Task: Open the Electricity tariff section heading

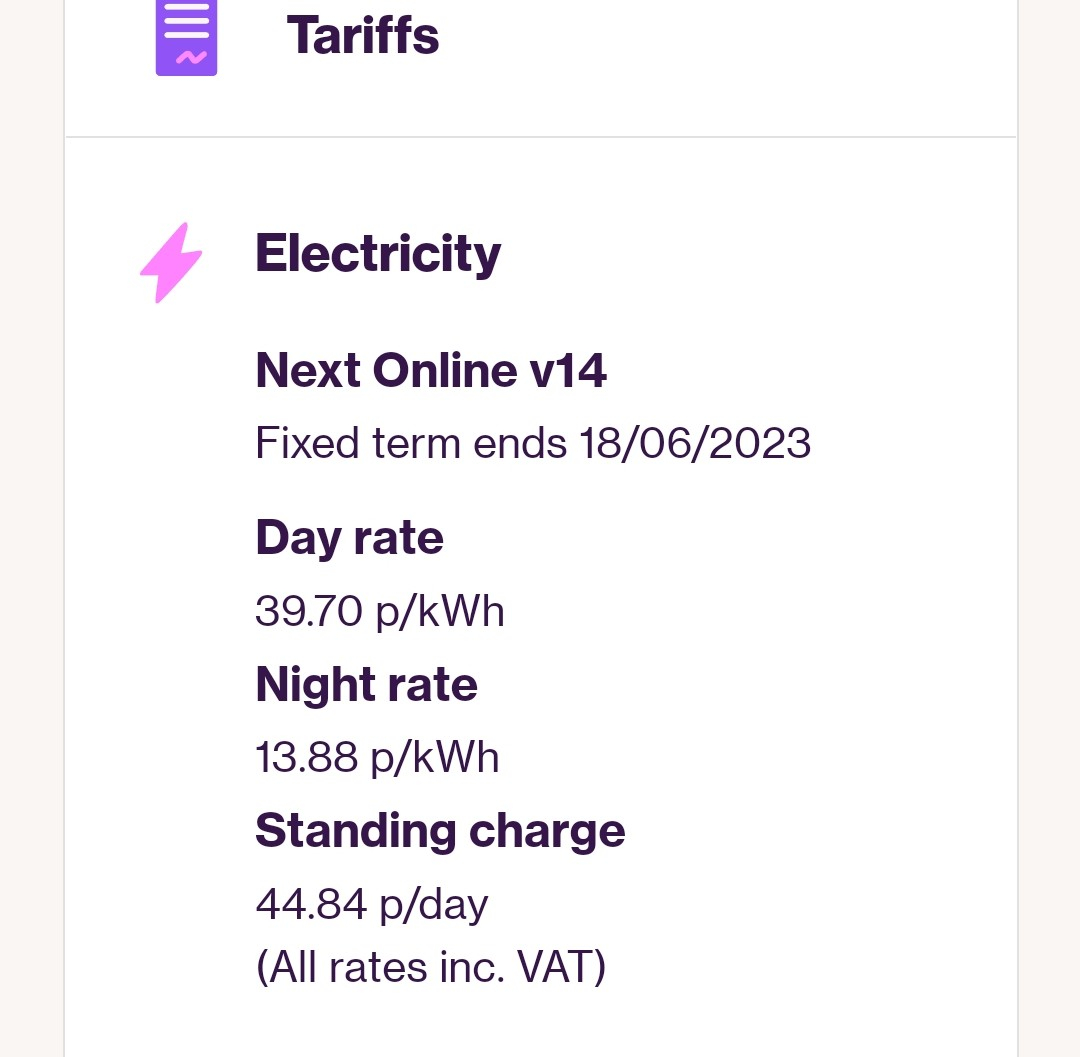Action: [378, 253]
